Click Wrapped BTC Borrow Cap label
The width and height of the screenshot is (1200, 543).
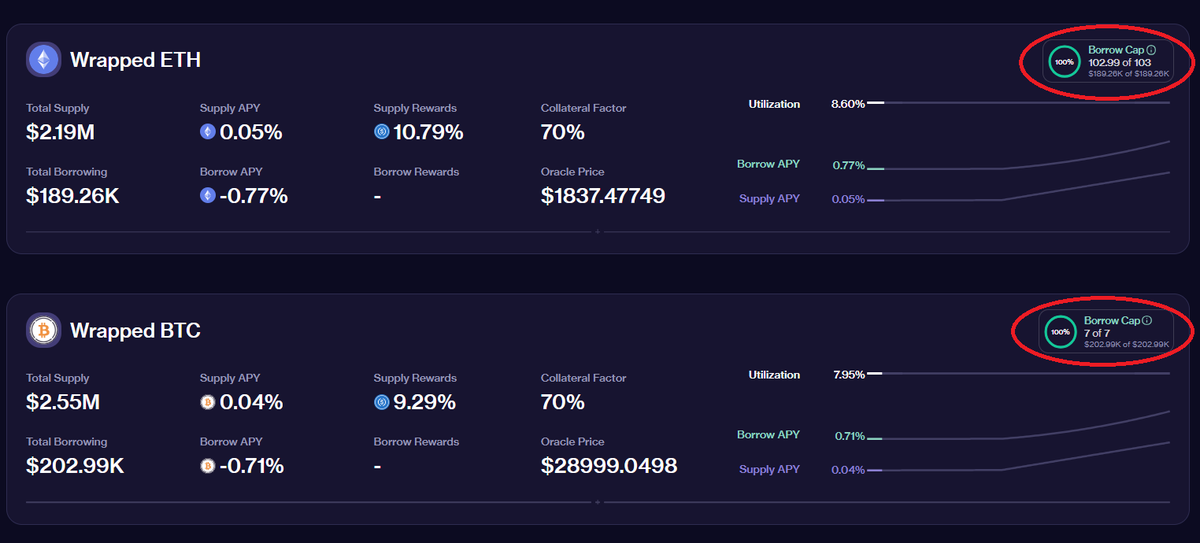[x=1111, y=320]
